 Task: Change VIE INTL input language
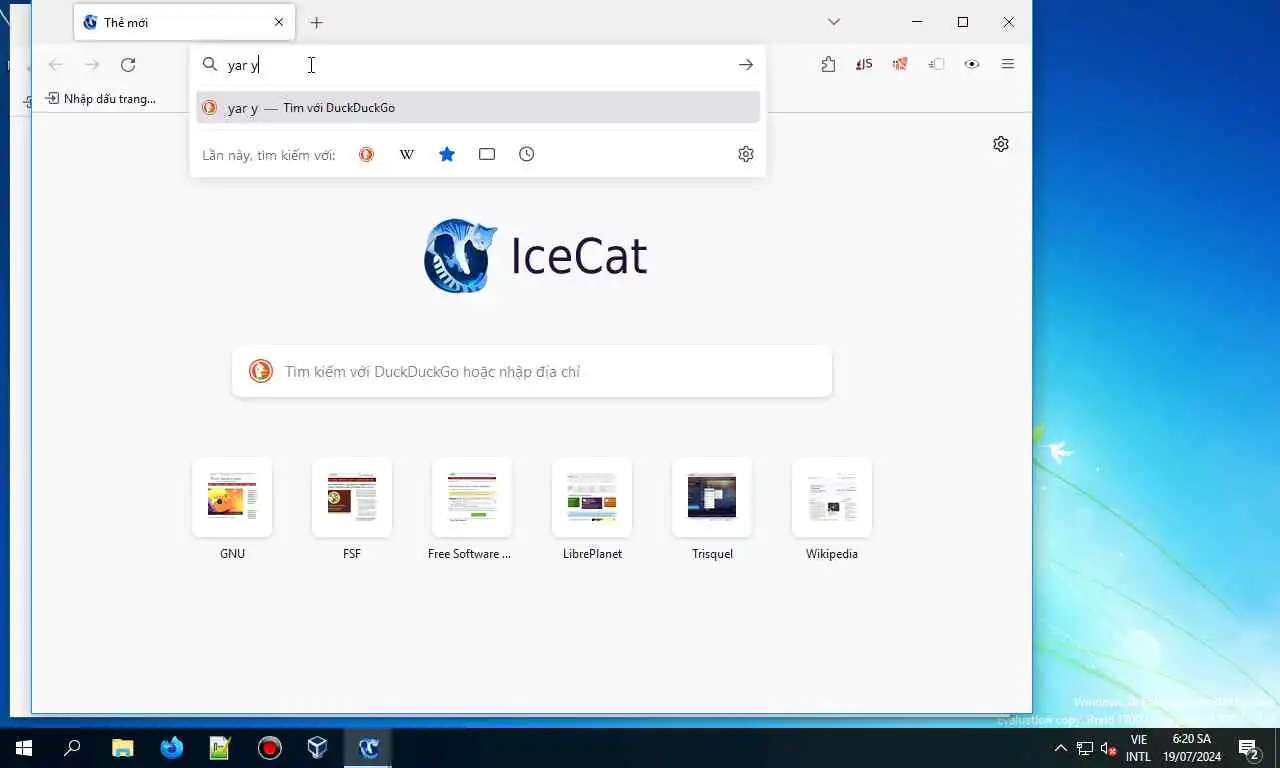coord(1138,748)
